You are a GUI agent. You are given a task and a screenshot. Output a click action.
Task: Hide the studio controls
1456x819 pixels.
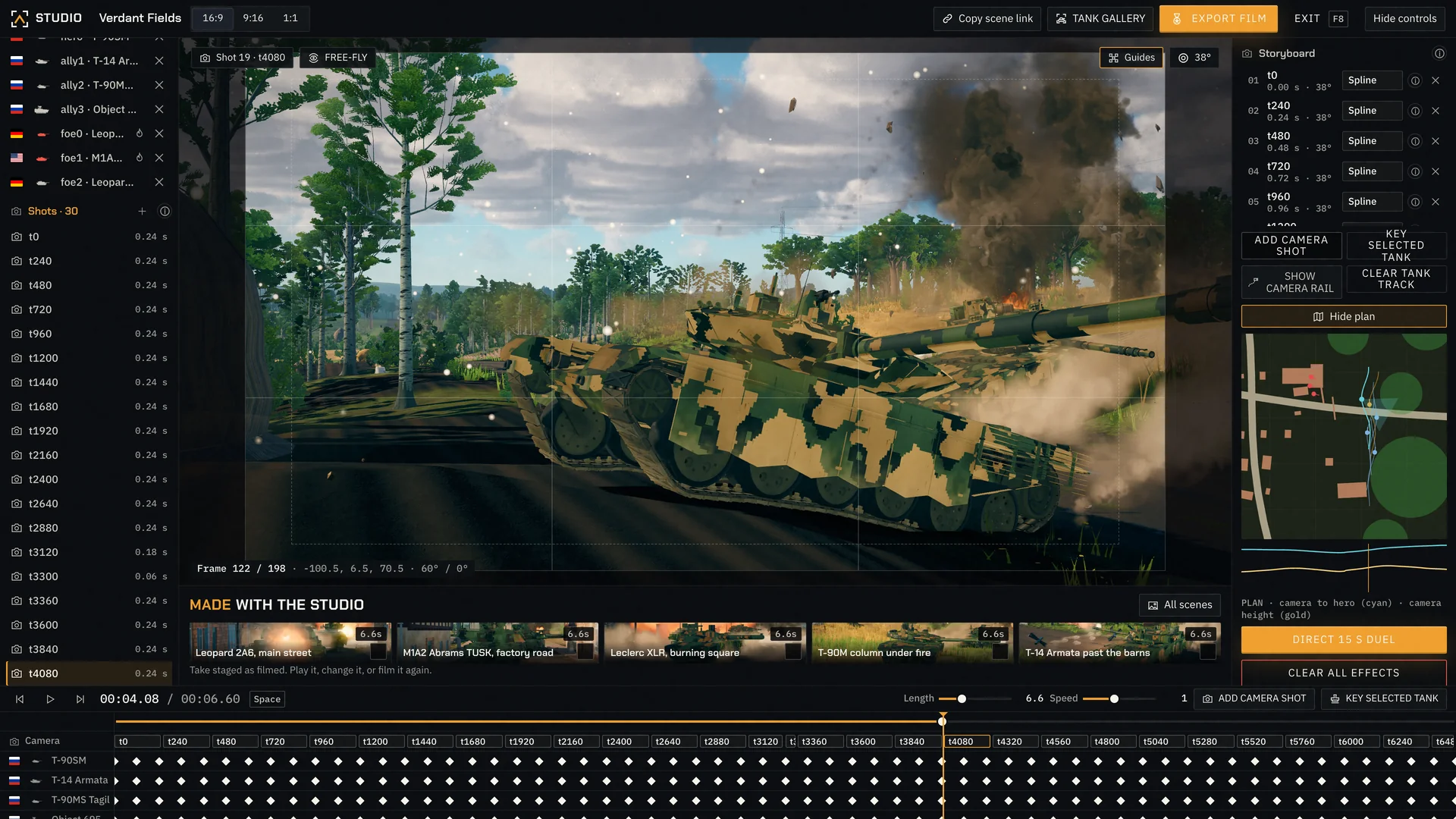[x=1404, y=18]
